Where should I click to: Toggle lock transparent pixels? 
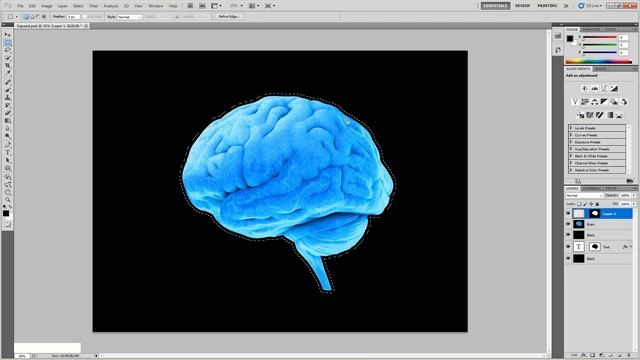click(579, 204)
